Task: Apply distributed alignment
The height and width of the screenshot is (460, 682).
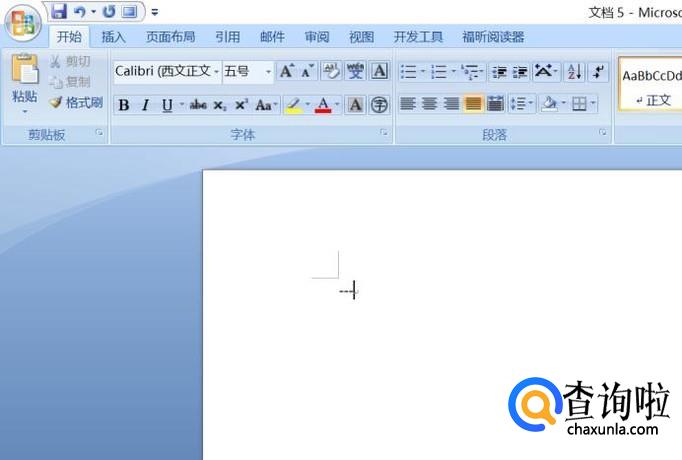Action: coord(495,104)
